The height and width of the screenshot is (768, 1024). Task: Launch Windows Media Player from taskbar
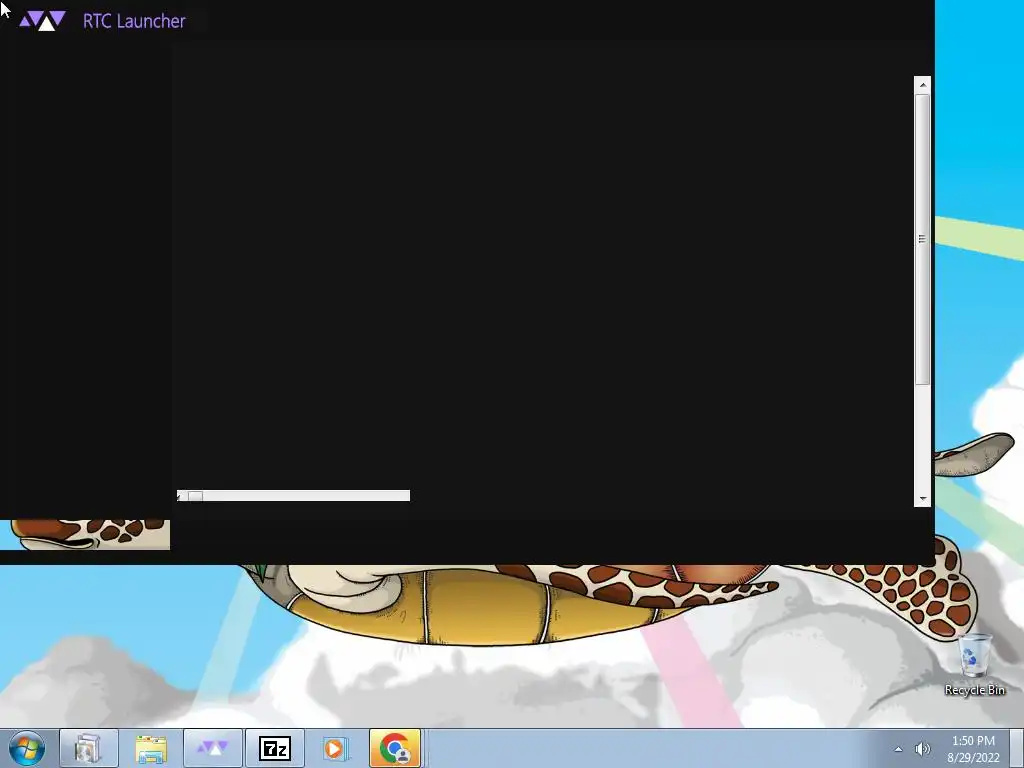click(x=336, y=748)
